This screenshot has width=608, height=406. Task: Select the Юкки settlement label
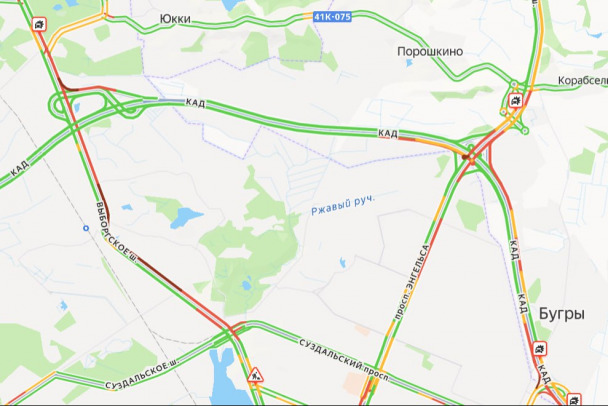click(175, 19)
